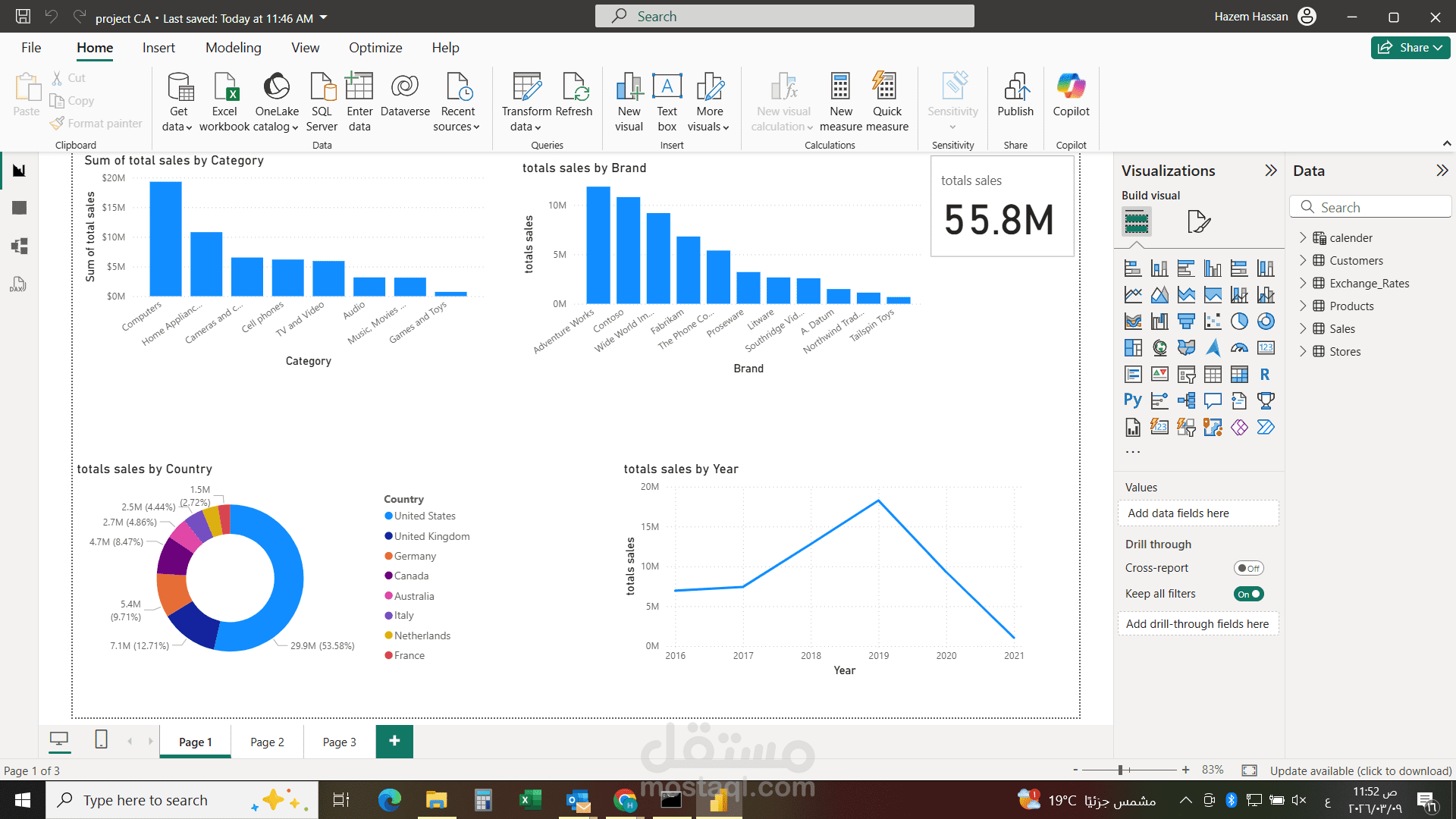Image resolution: width=1456 pixels, height=819 pixels.
Task: Click the Save icon in title bar
Action: click(x=23, y=17)
